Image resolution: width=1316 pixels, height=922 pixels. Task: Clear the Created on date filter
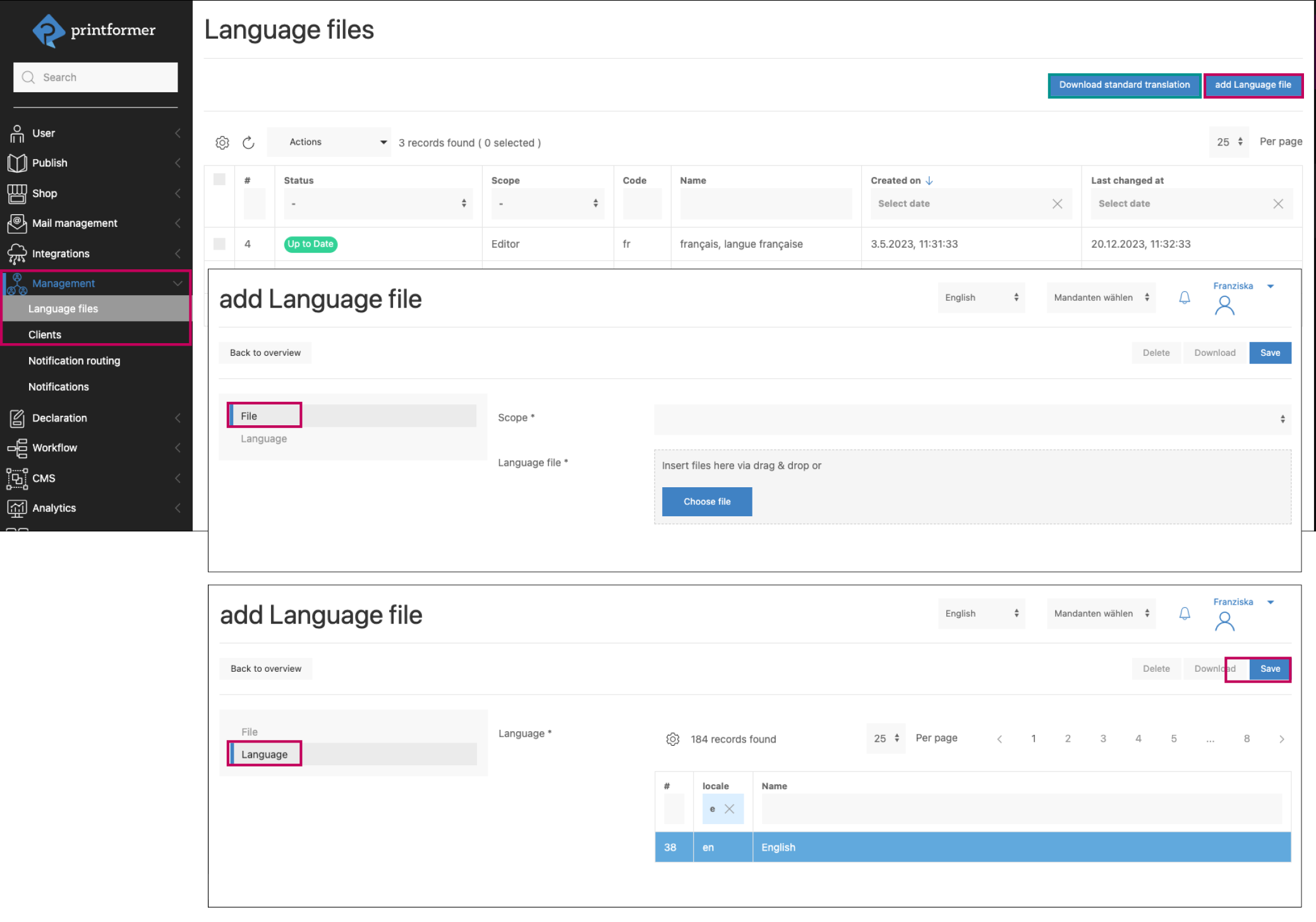[1057, 203]
